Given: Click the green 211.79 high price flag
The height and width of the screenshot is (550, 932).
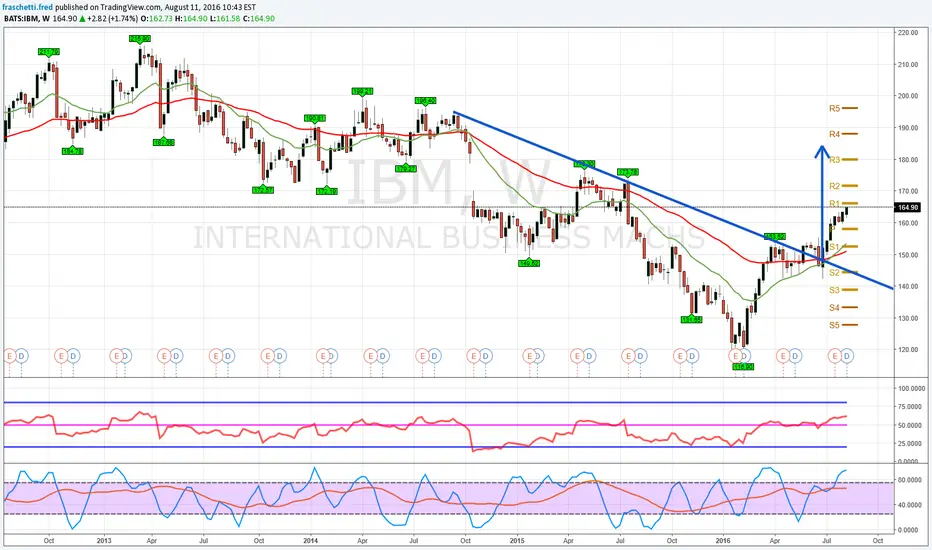Looking at the screenshot, I should pyautogui.click(x=49, y=52).
